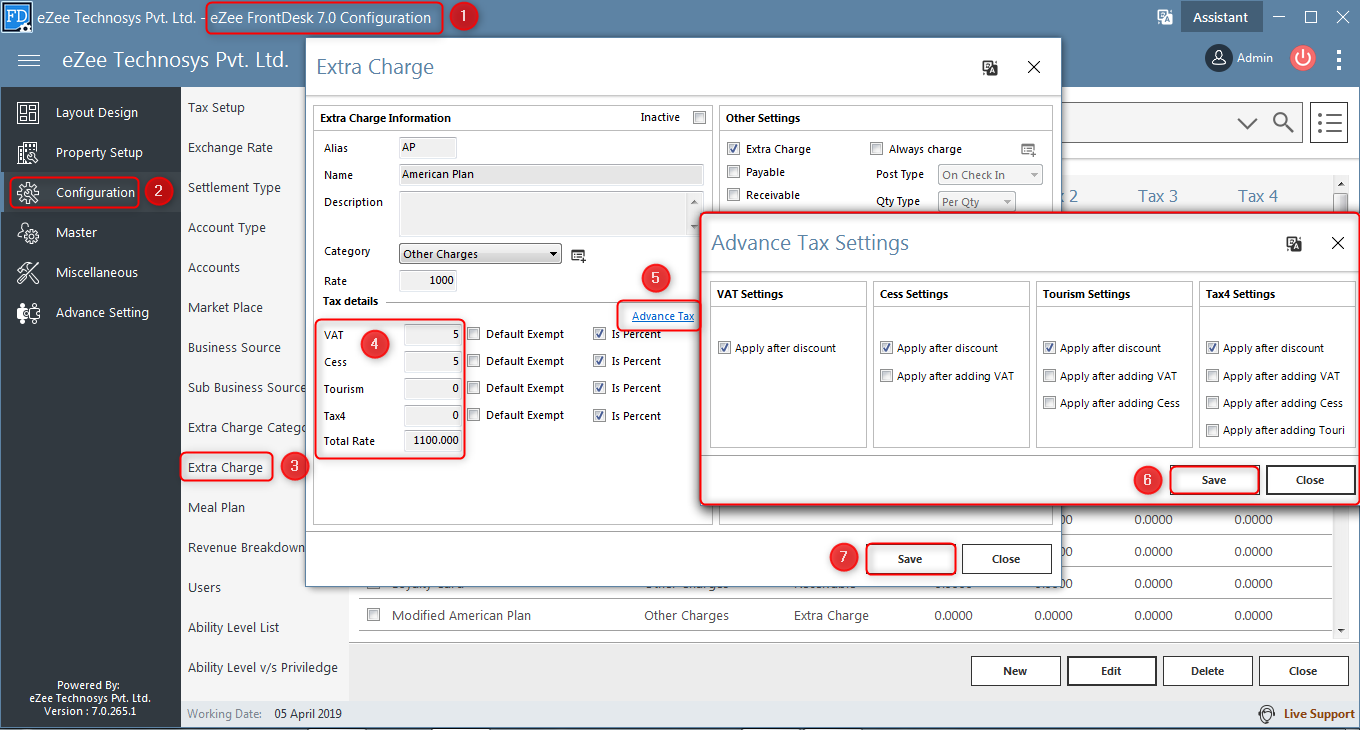This screenshot has width=1360, height=730.
Task: Click the Layout Design sidebar icon
Action: click(x=28, y=113)
